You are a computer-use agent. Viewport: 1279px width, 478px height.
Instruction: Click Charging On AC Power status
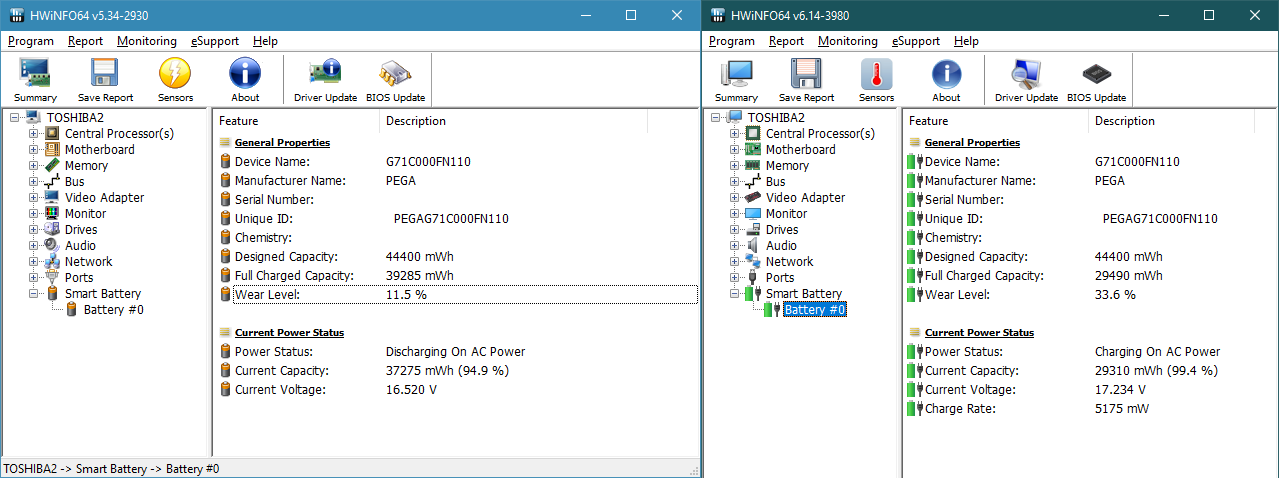(x=1157, y=352)
